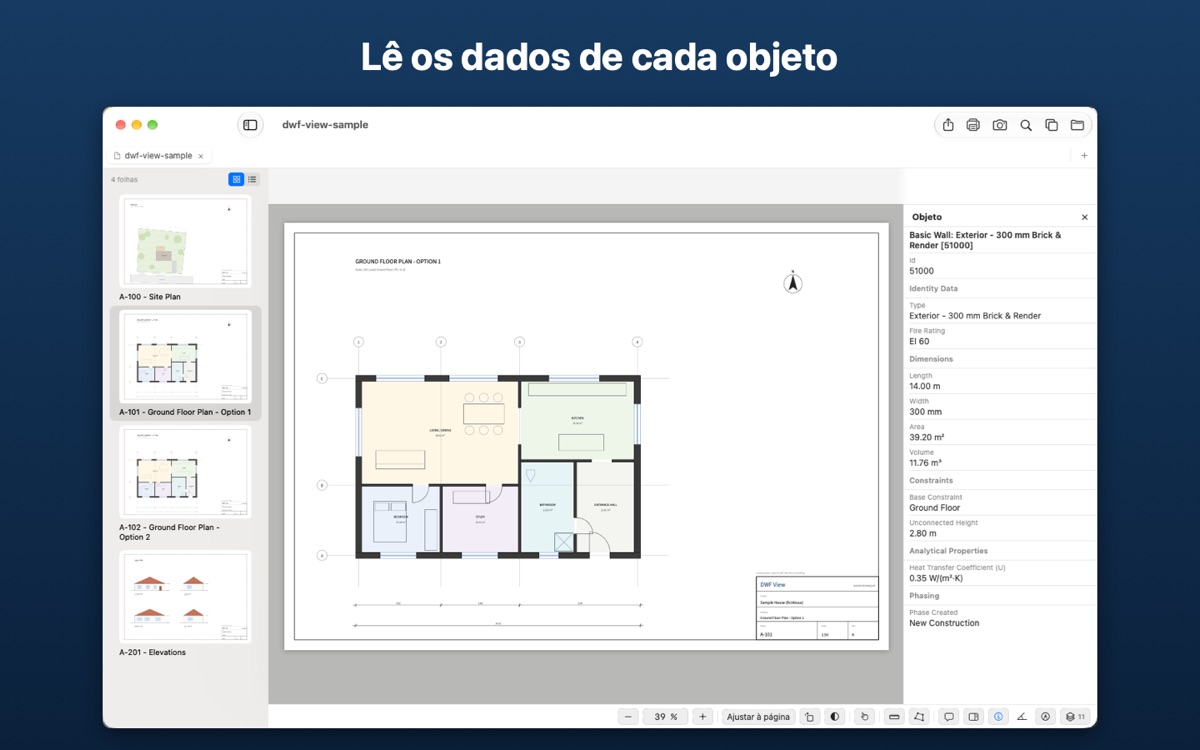Take a snapshot with the camera icon
Screen dimensions: 1200x750
pyautogui.click(x=999, y=125)
